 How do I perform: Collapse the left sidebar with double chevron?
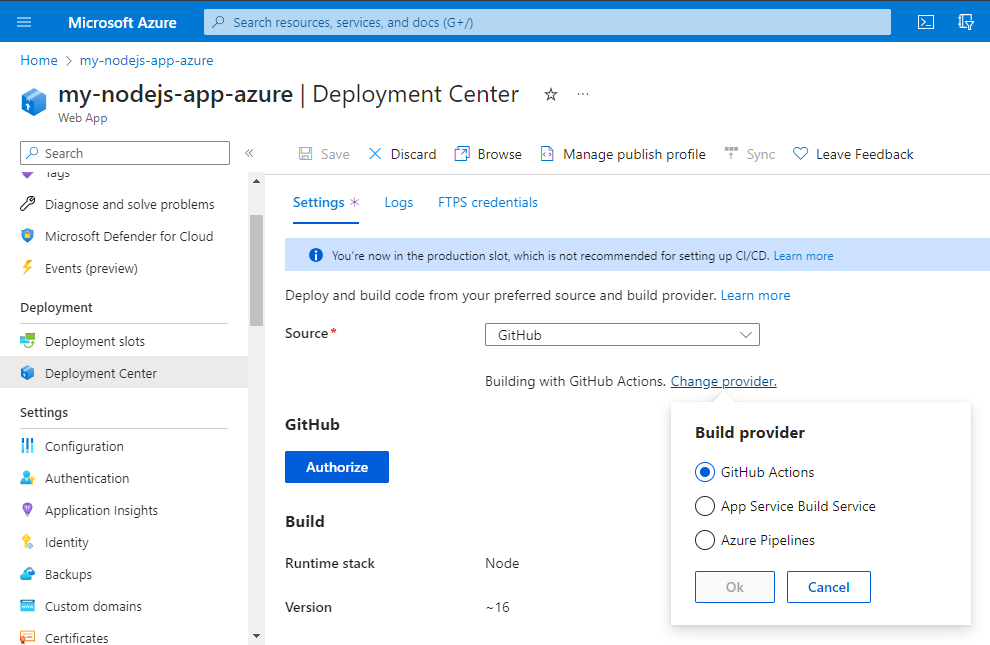(x=249, y=153)
